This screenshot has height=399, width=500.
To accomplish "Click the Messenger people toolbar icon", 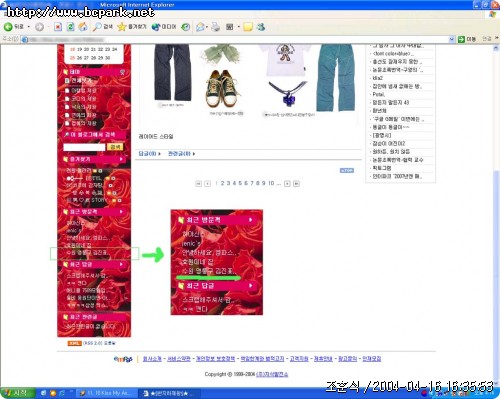I will point(261,27).
